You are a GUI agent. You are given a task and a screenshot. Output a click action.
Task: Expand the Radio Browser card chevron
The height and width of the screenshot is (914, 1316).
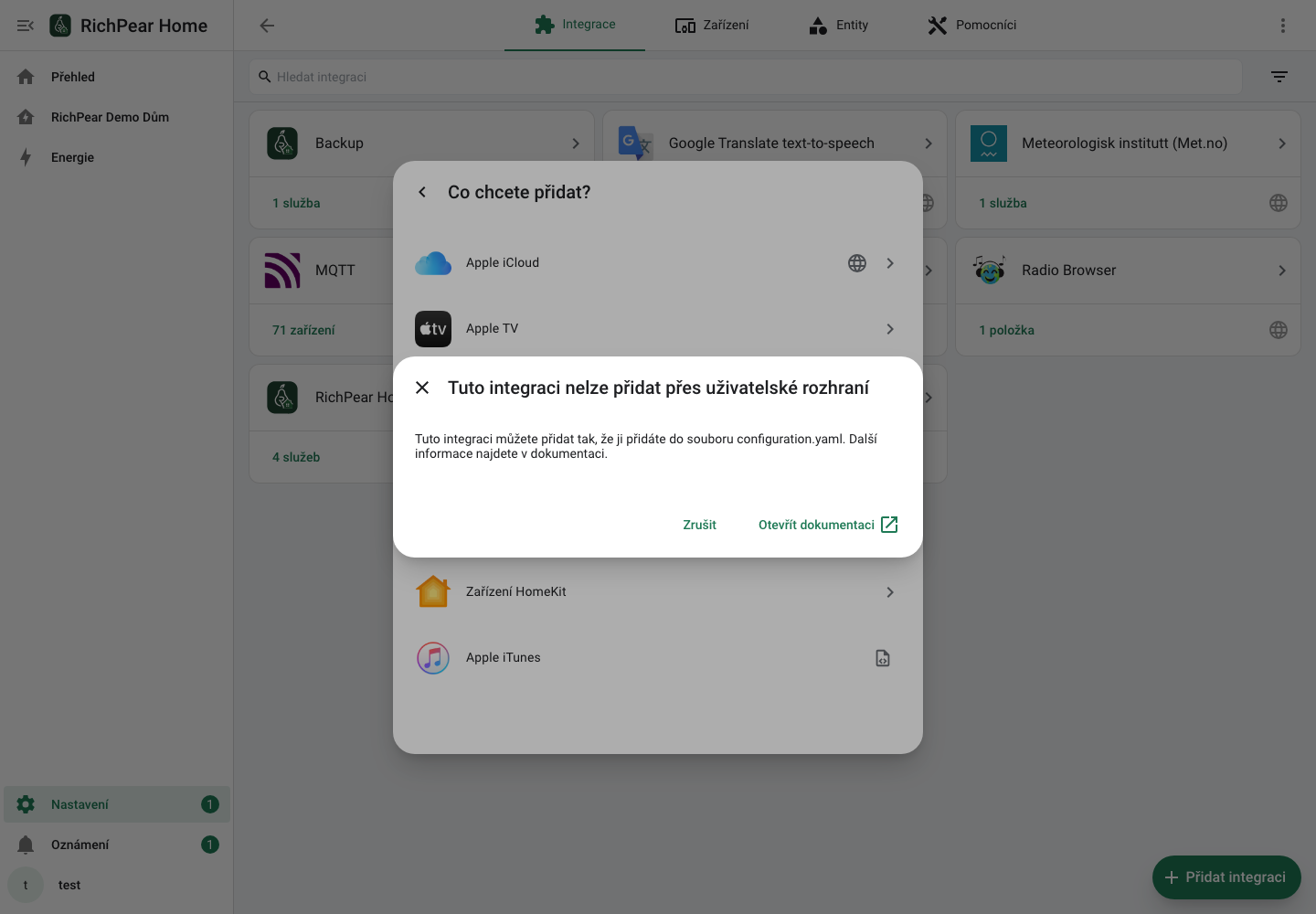pos(1282,271)
